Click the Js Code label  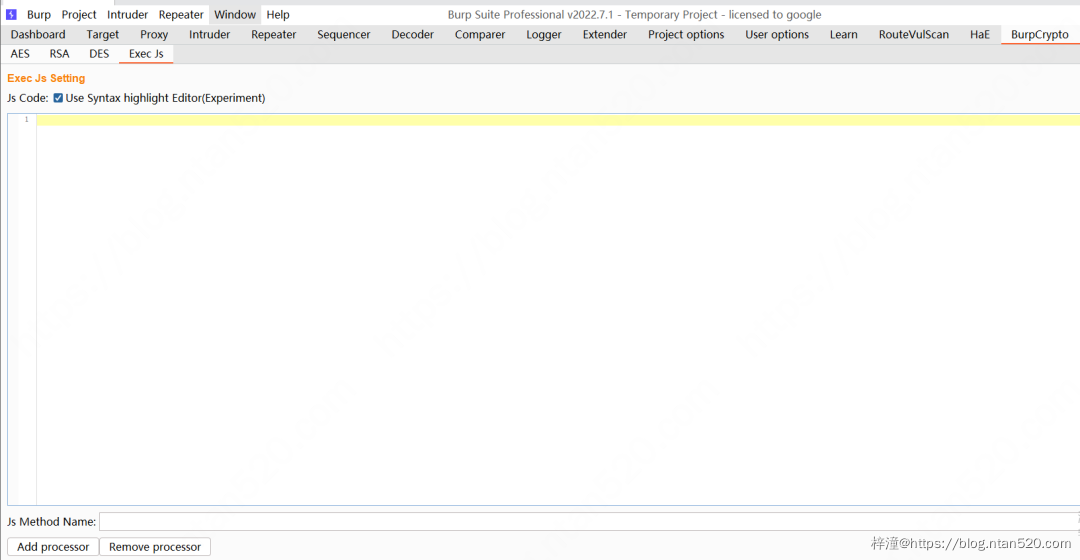[x=28, y=98]
